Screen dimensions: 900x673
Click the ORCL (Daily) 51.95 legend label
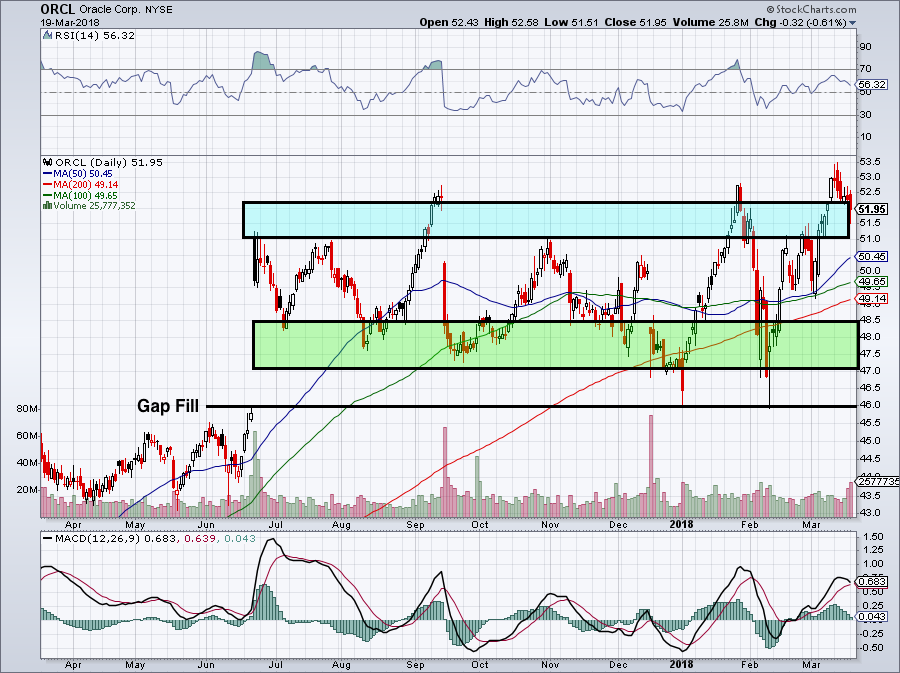[x=108, y=162]
